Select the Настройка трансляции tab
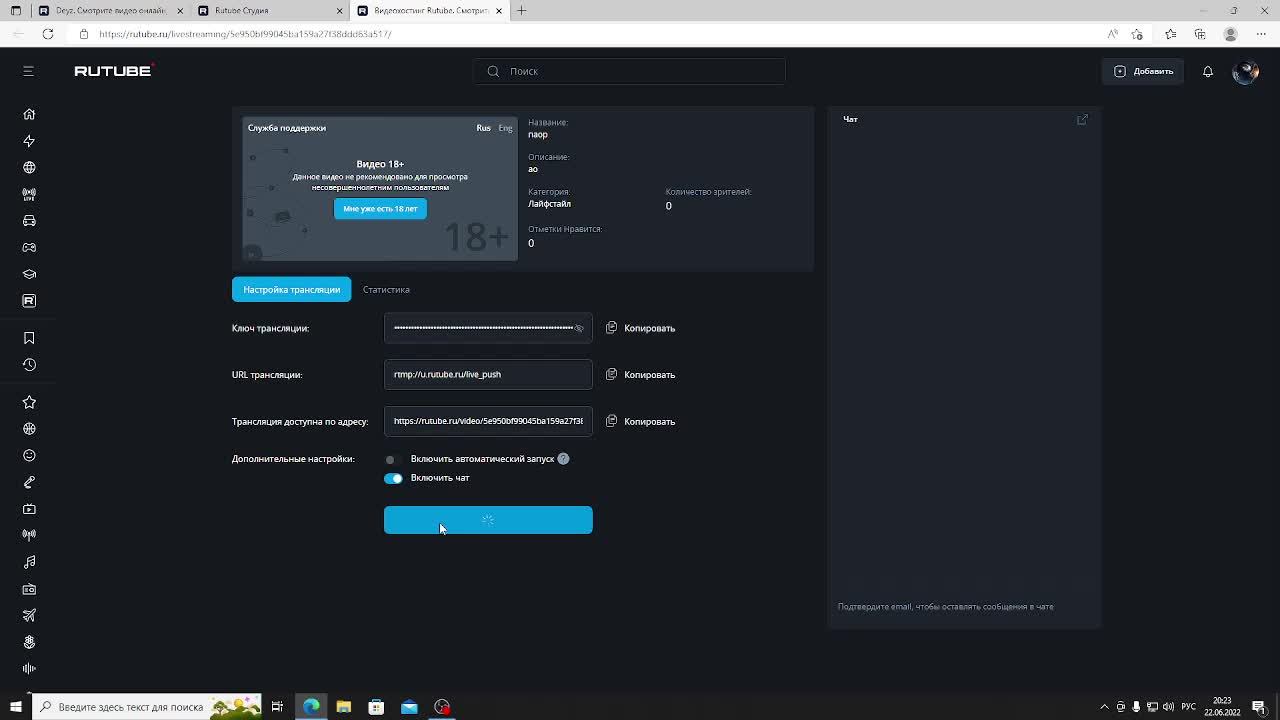Viewport: 1280px width, 720px height. pyautogui.click(x=291, y=290)
